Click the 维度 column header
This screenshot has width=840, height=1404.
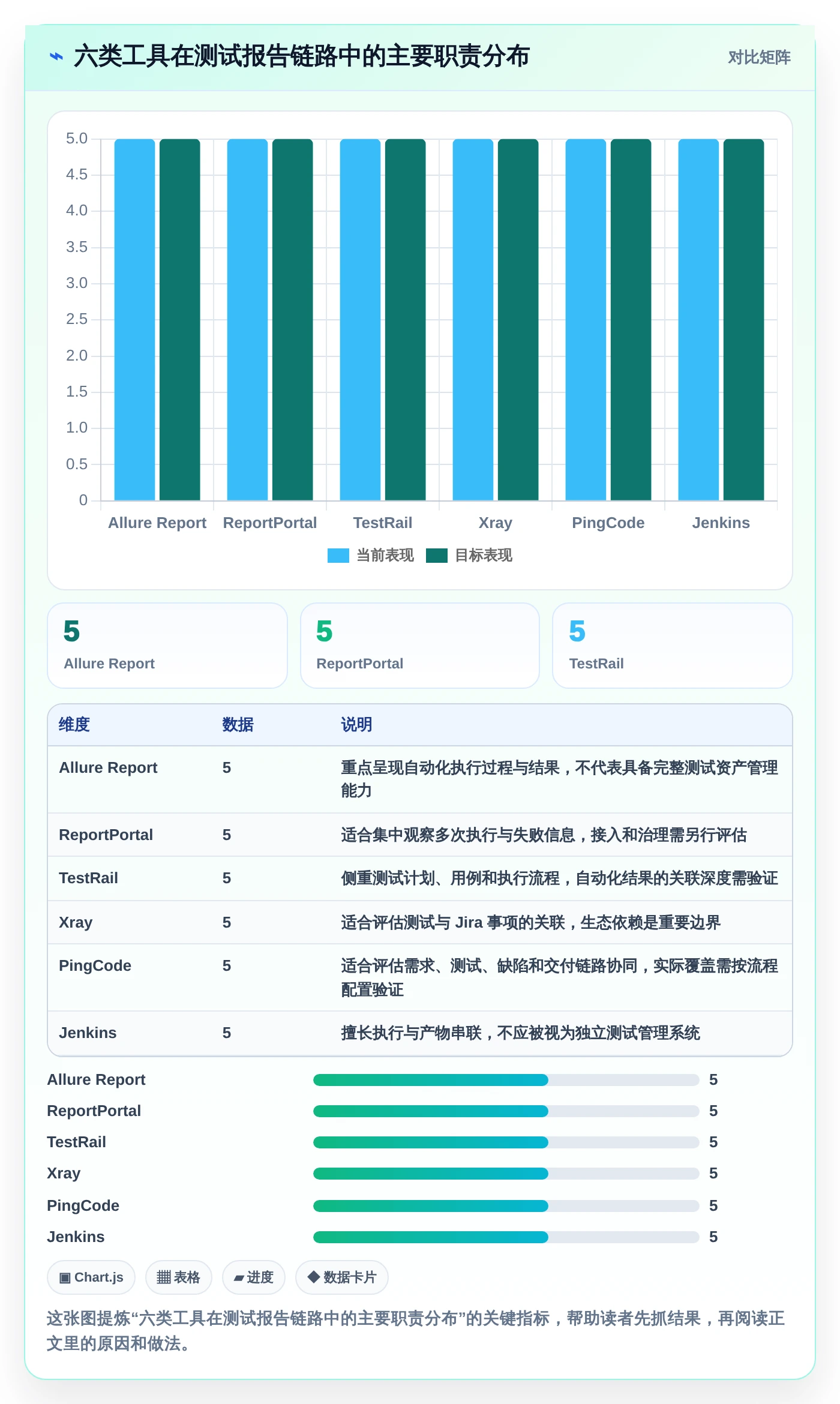[x=74, y=725]
